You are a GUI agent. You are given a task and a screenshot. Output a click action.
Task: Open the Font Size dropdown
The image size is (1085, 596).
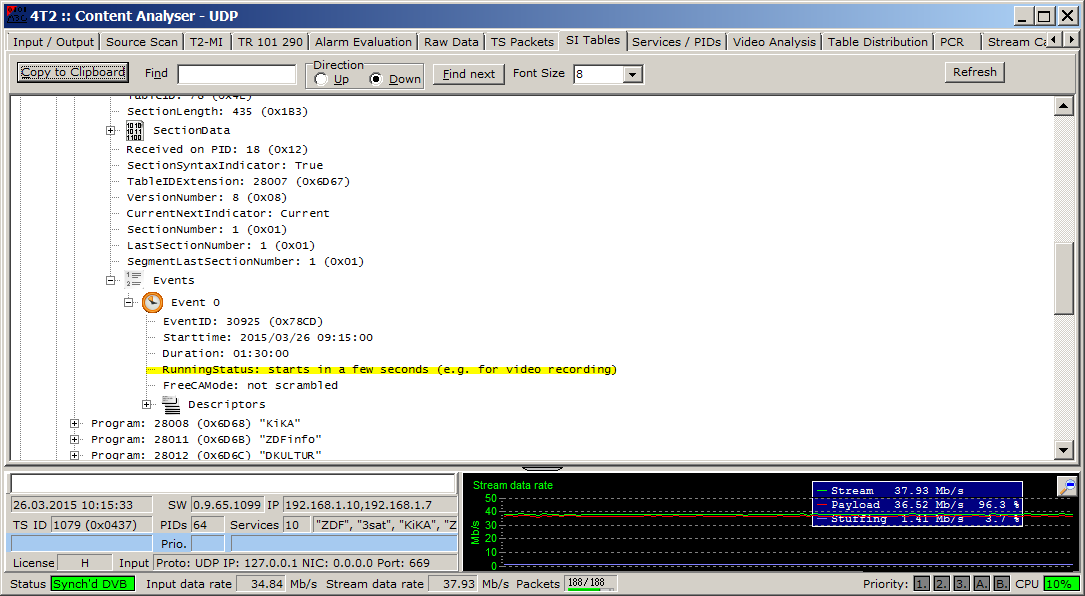[632, 74]
